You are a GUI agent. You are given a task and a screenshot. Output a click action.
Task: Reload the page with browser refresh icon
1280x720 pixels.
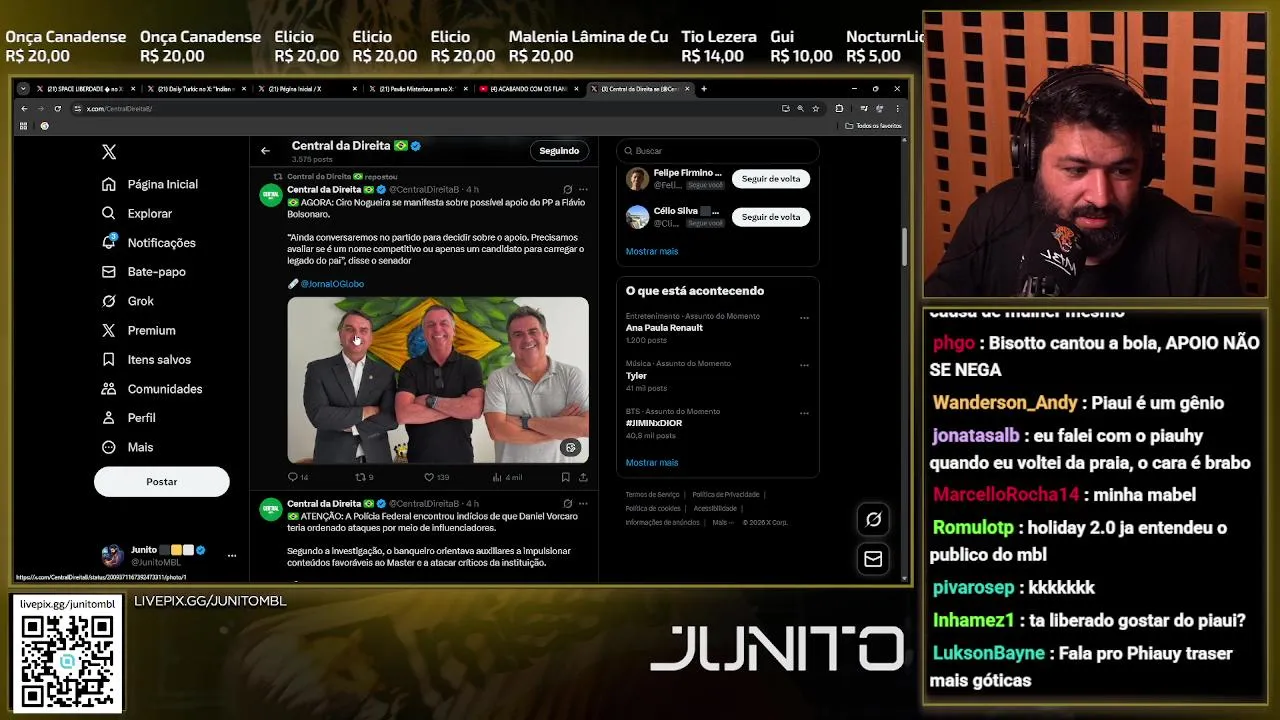point(58,108)
